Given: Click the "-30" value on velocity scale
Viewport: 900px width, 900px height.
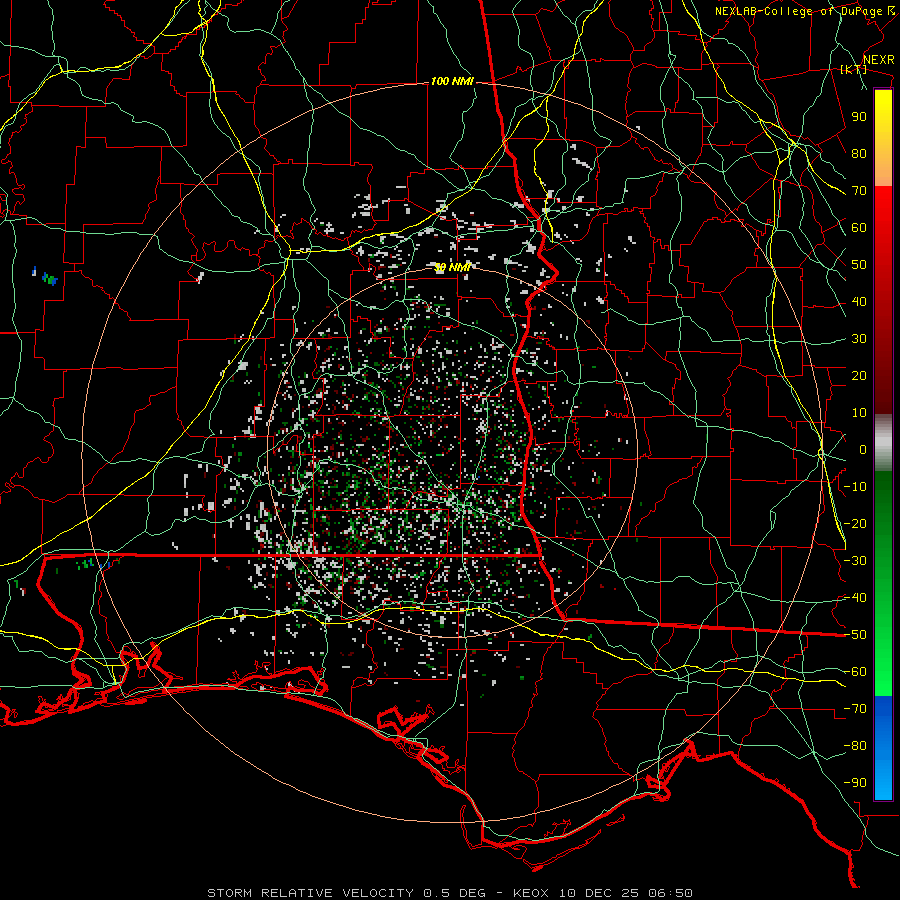Looking at the screenshot, I should click(x=855, y=561).
